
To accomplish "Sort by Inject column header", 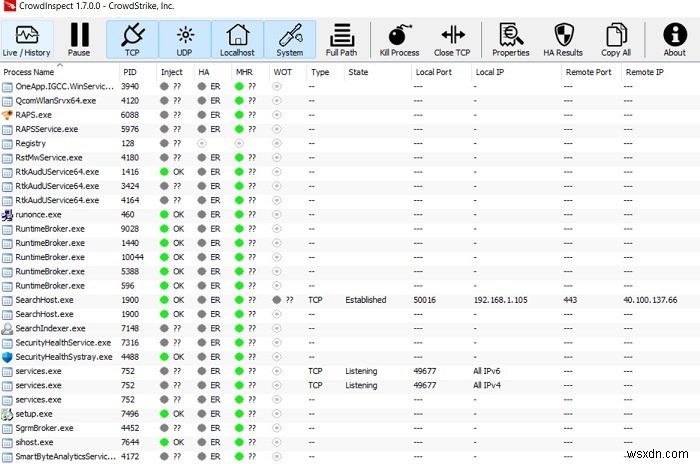I will tap(175, 72).
